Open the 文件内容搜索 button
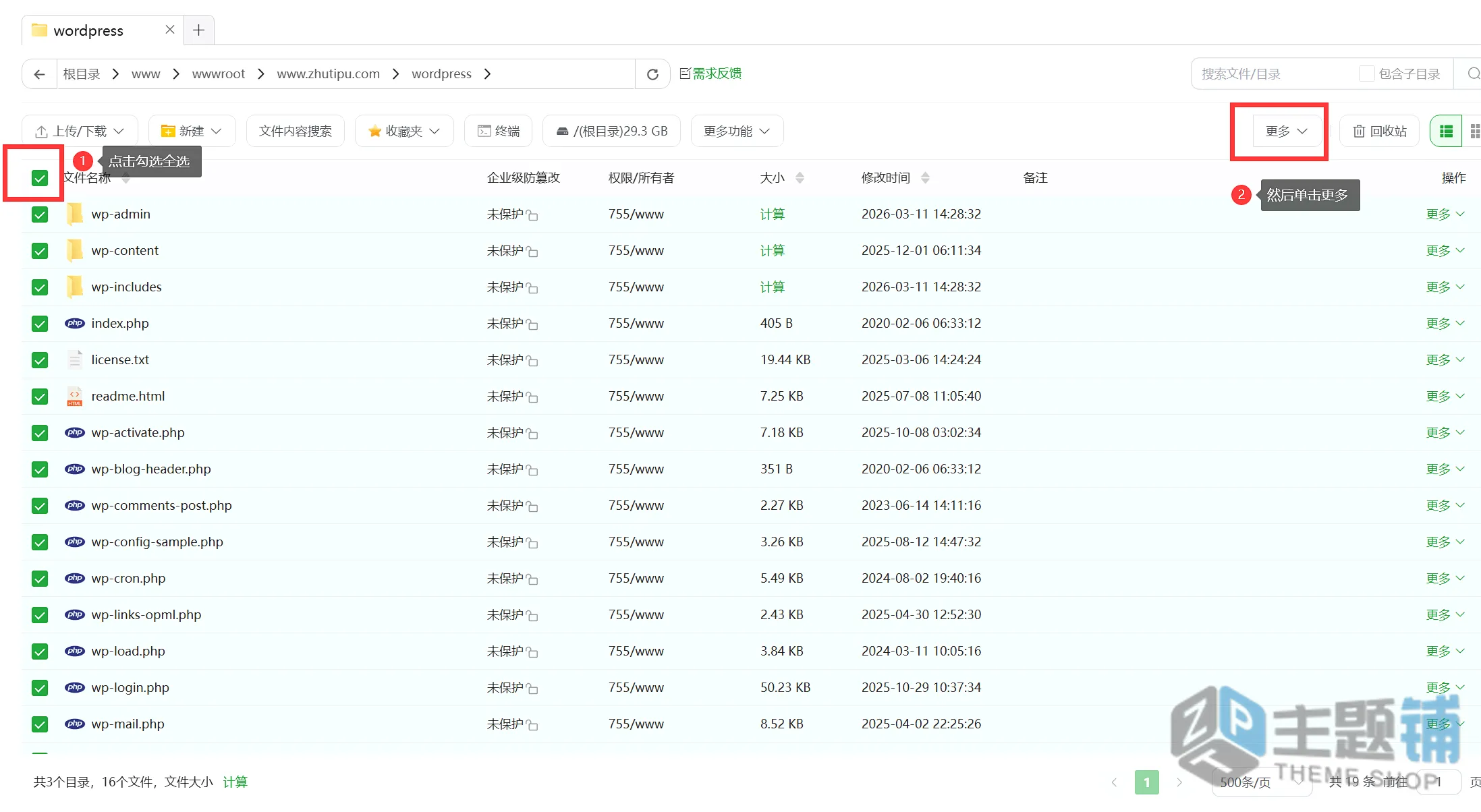 pos(296,131)
